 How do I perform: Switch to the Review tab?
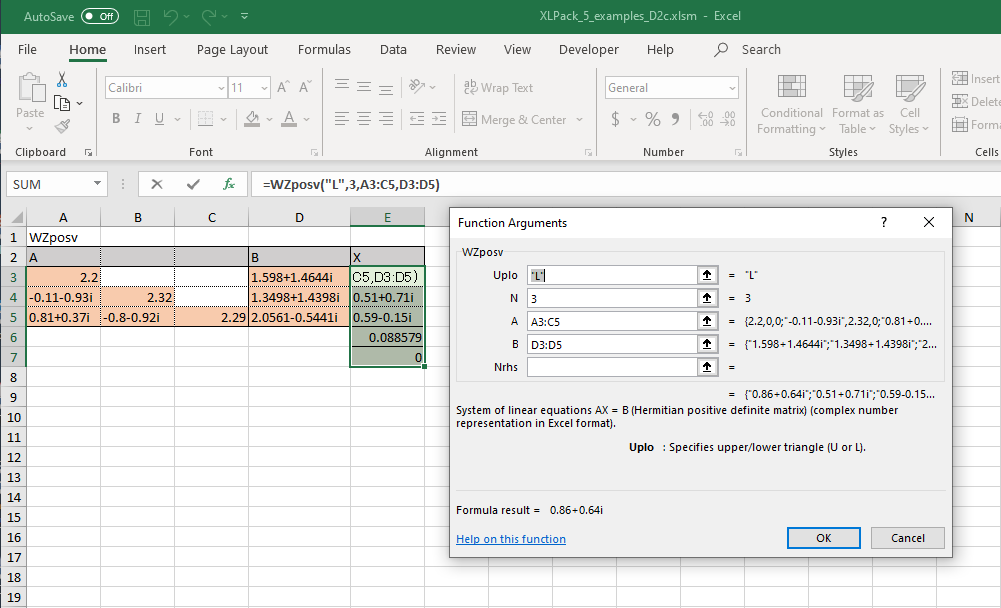click(x=456, y=50)
